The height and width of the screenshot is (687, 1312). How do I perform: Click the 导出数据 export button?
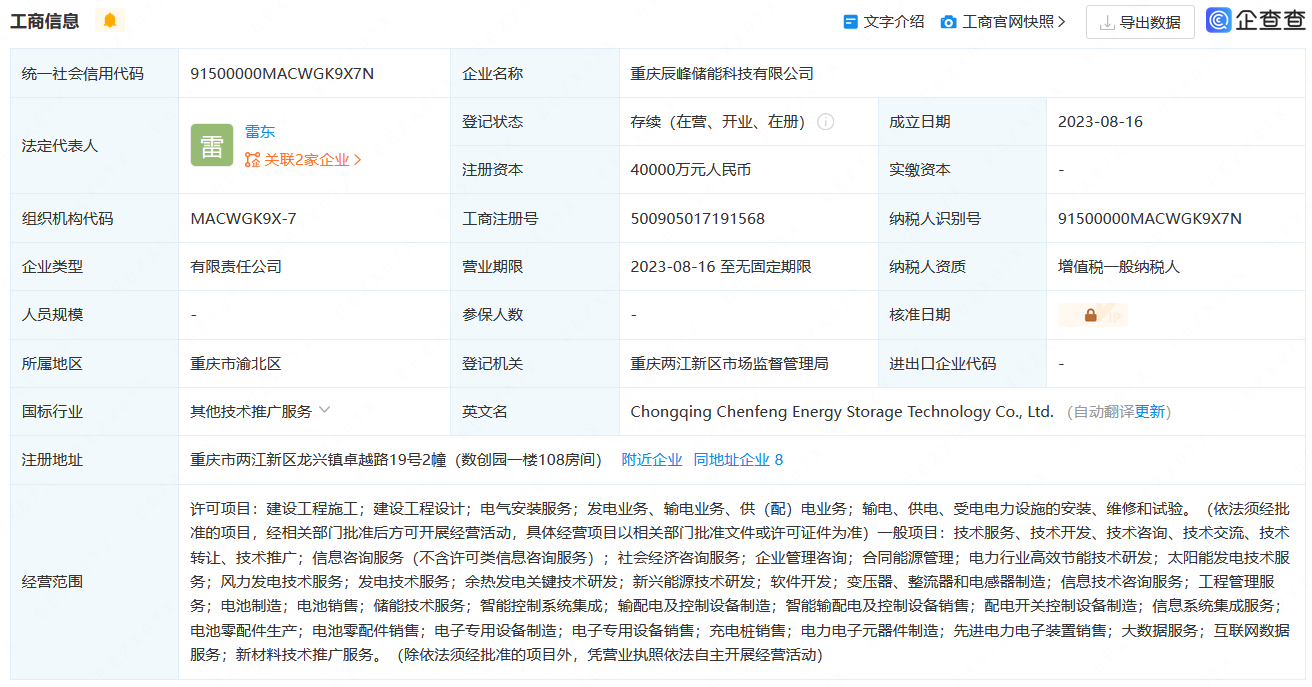1140,22
